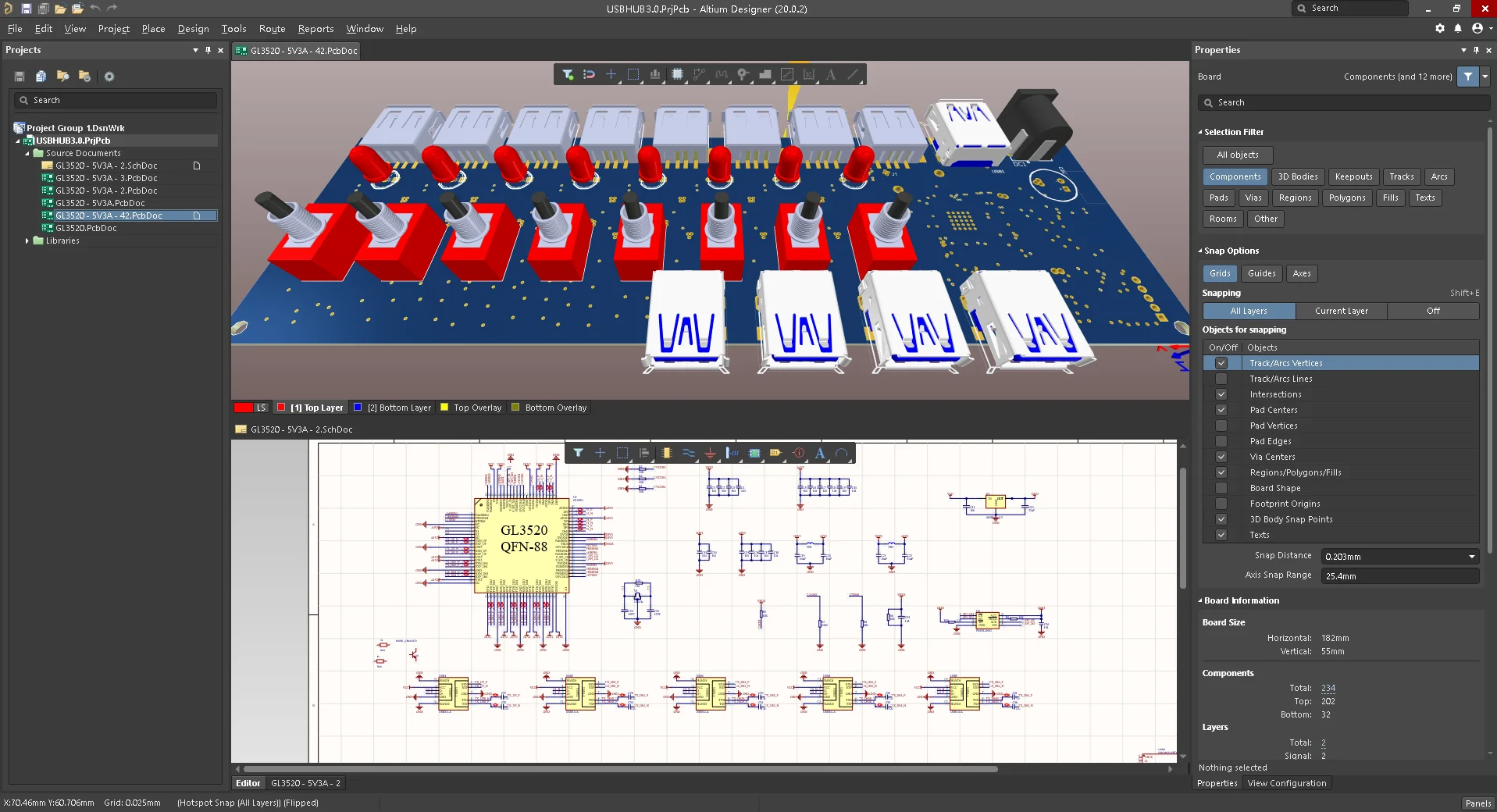Toggle the Via Centers snapping checkbox

tap(1221, 457)
